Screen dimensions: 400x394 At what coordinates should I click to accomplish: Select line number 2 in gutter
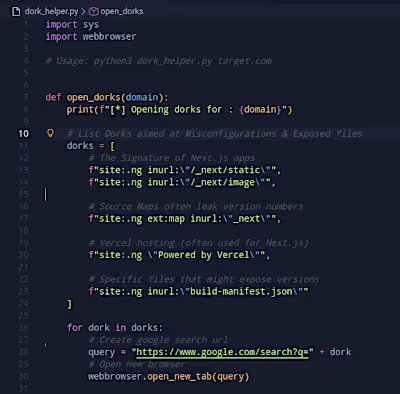(26, 37)
